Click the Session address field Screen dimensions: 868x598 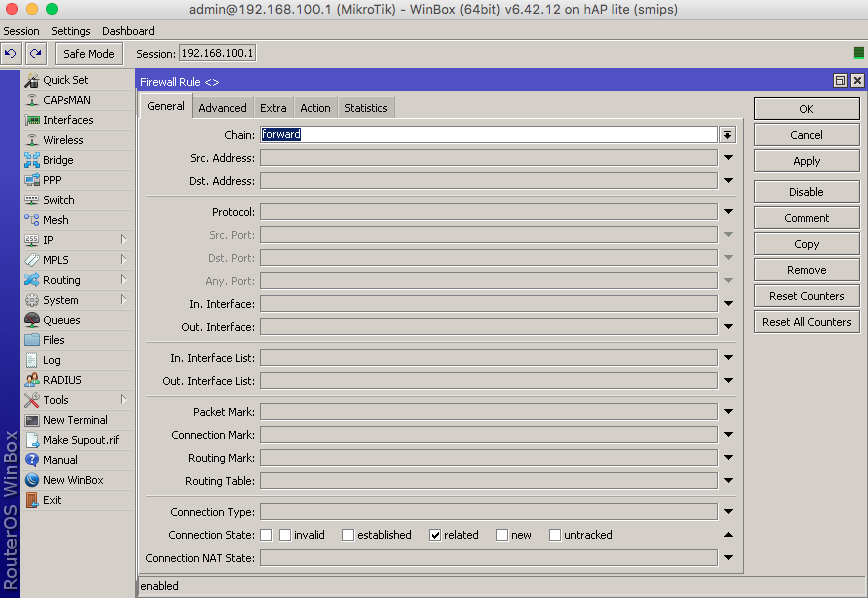pos(218,54)
